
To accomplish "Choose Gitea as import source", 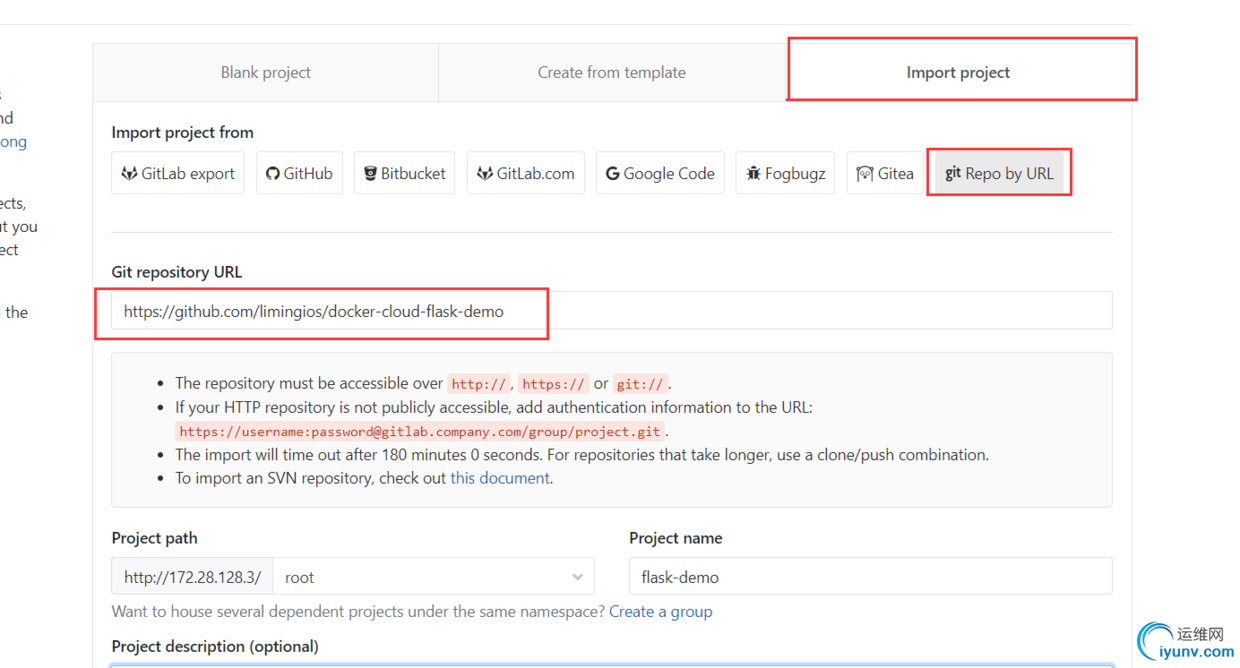I will tap(885, 173).
